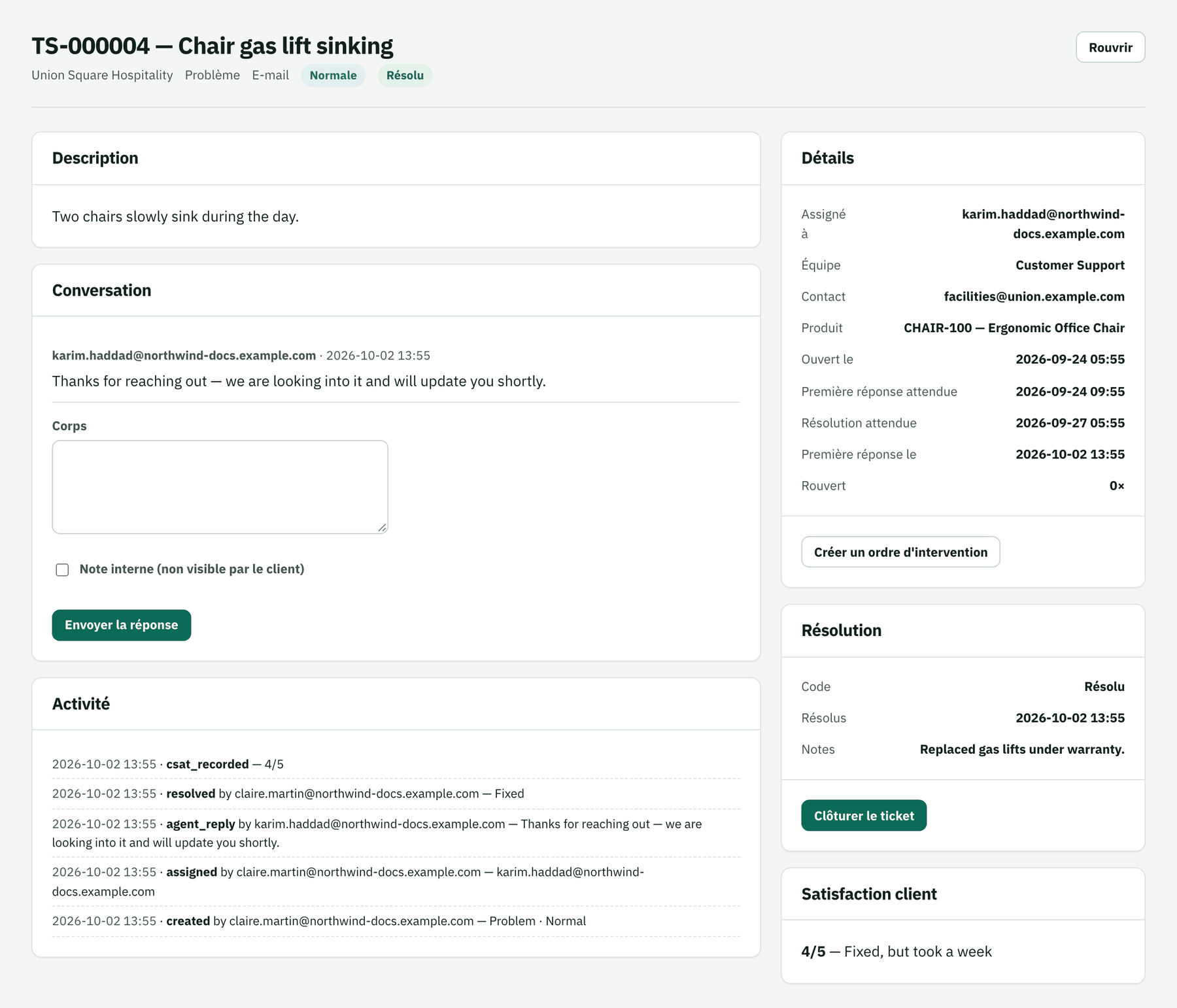Image resolution: width=1177 pixels, height=1008 pixels.
Task: Click the Rouvrir button
Action: click(x=1110, y=47)
